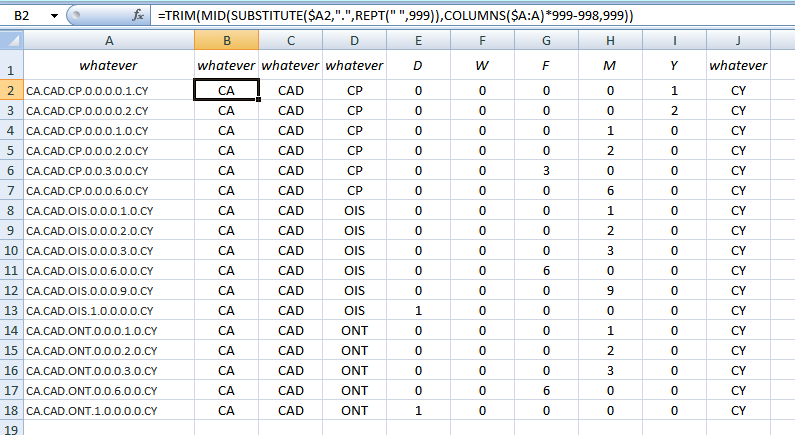Viewport: 795px width, 435px height.
Task: Click cell CA.CAD.CP.0.0.0.0.2.CY
Action: click(x=109, y=111)
